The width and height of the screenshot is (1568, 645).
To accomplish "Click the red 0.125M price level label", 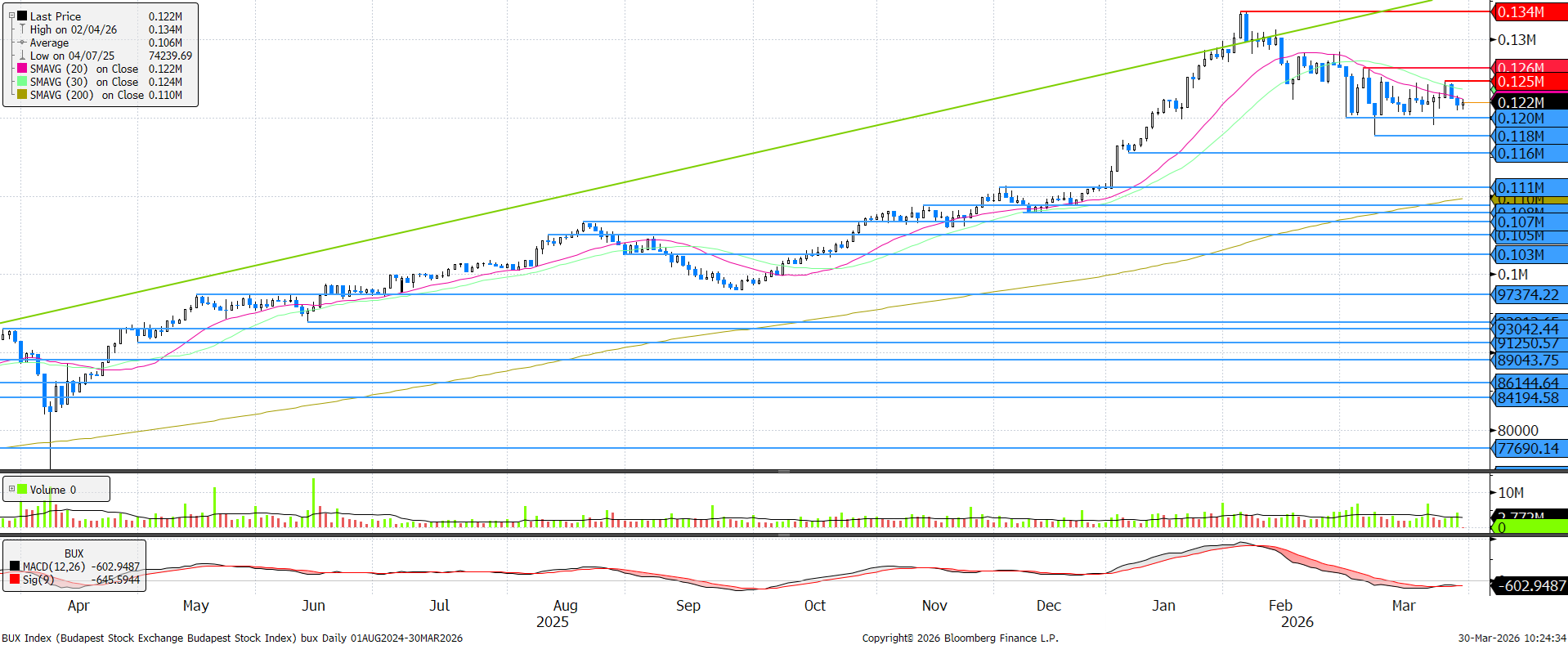I will click(1528, 82).
